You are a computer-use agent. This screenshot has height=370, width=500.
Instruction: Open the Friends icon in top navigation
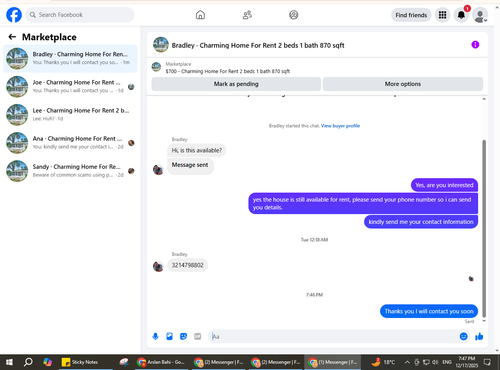click(x=247, y=15)
